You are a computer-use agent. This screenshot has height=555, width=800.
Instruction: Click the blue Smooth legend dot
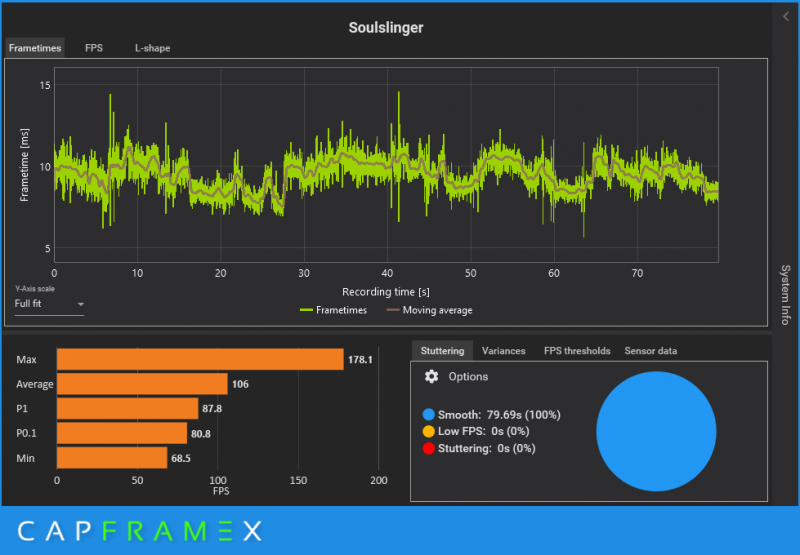pos(429,415)
